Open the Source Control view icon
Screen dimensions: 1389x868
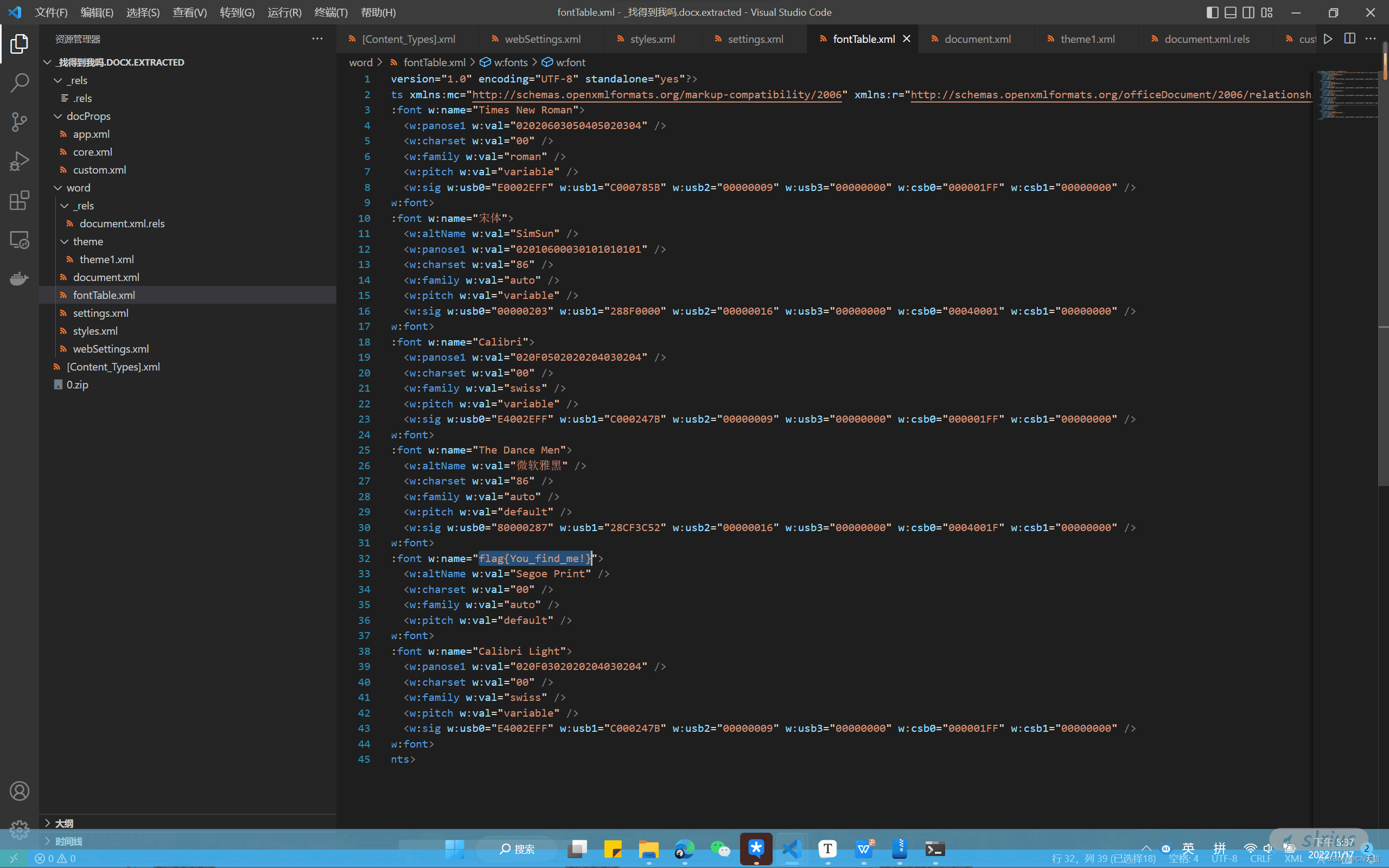20,122
